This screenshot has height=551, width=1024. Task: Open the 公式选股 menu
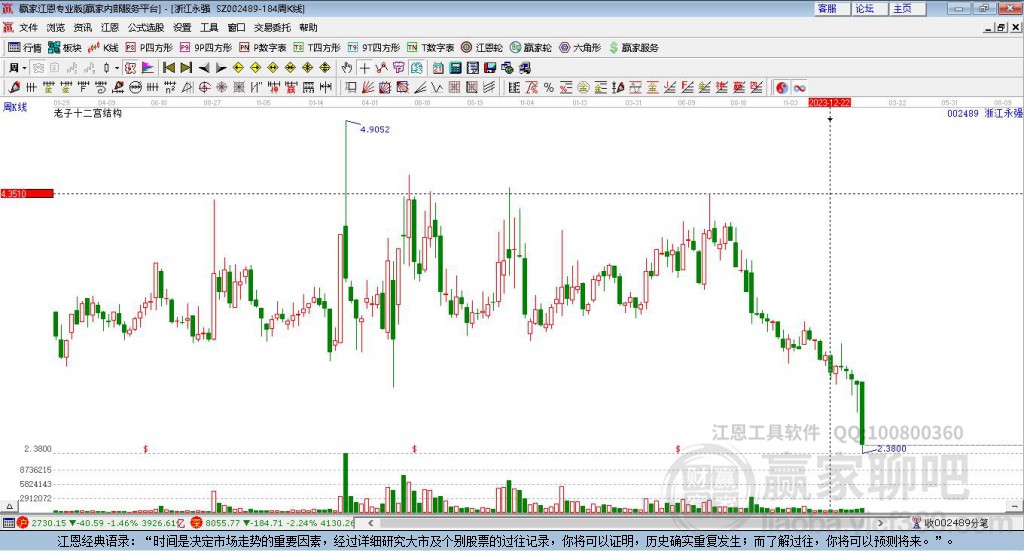[x=144, y=27]
